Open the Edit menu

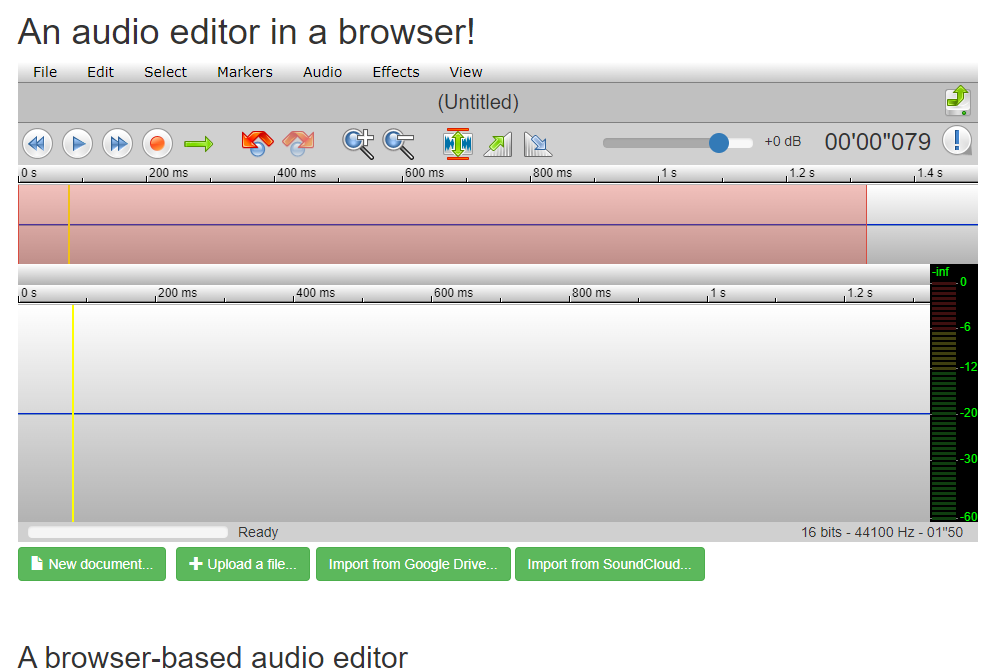100,72
